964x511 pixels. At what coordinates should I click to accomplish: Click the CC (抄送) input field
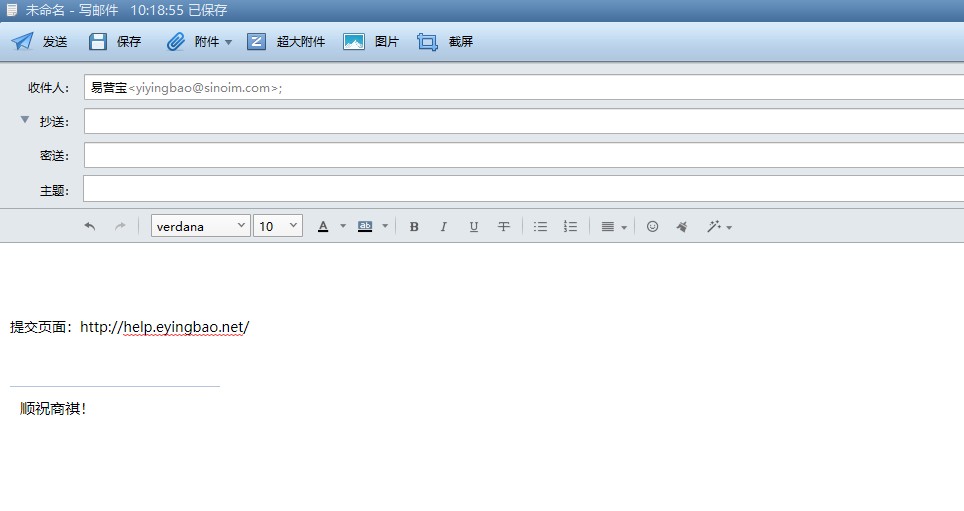click(524, 121)
